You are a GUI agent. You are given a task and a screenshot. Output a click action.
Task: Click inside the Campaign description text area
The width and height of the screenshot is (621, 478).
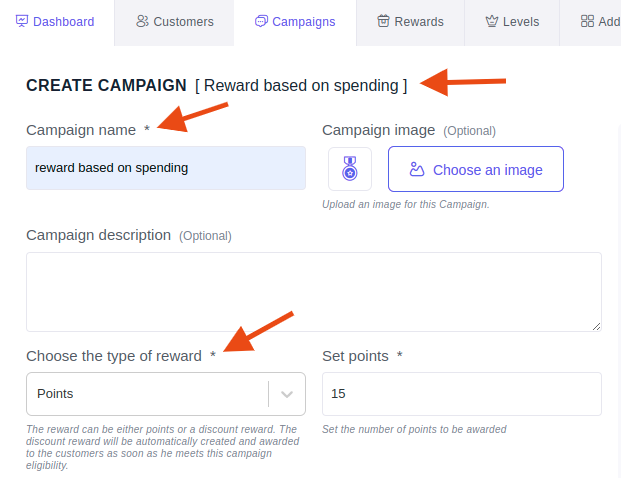(x=314, y=292)
